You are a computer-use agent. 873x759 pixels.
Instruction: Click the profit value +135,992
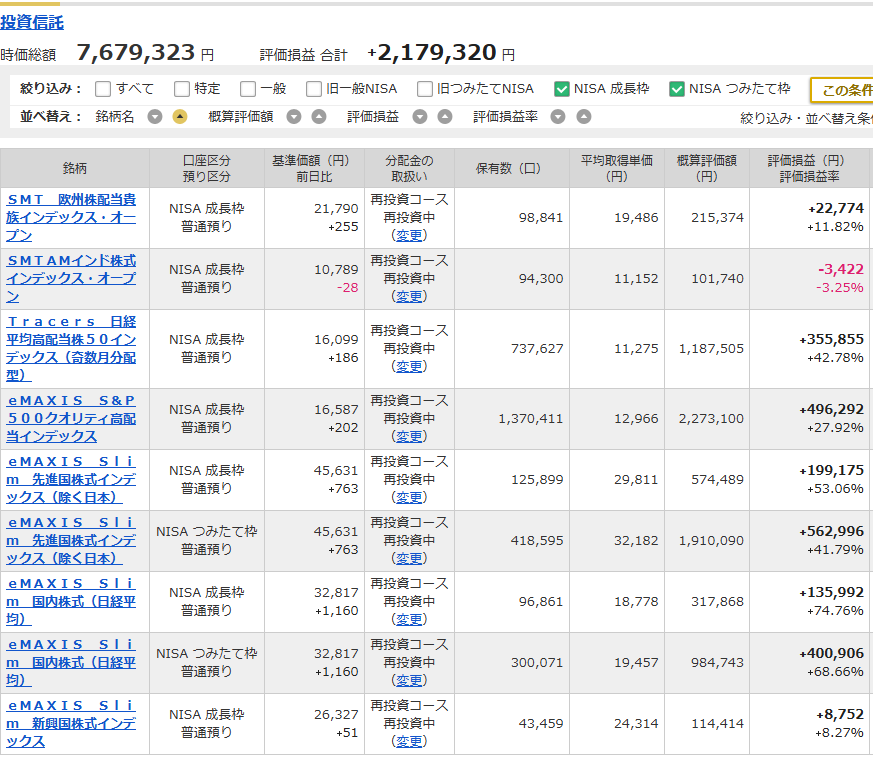tap(832, 592)
